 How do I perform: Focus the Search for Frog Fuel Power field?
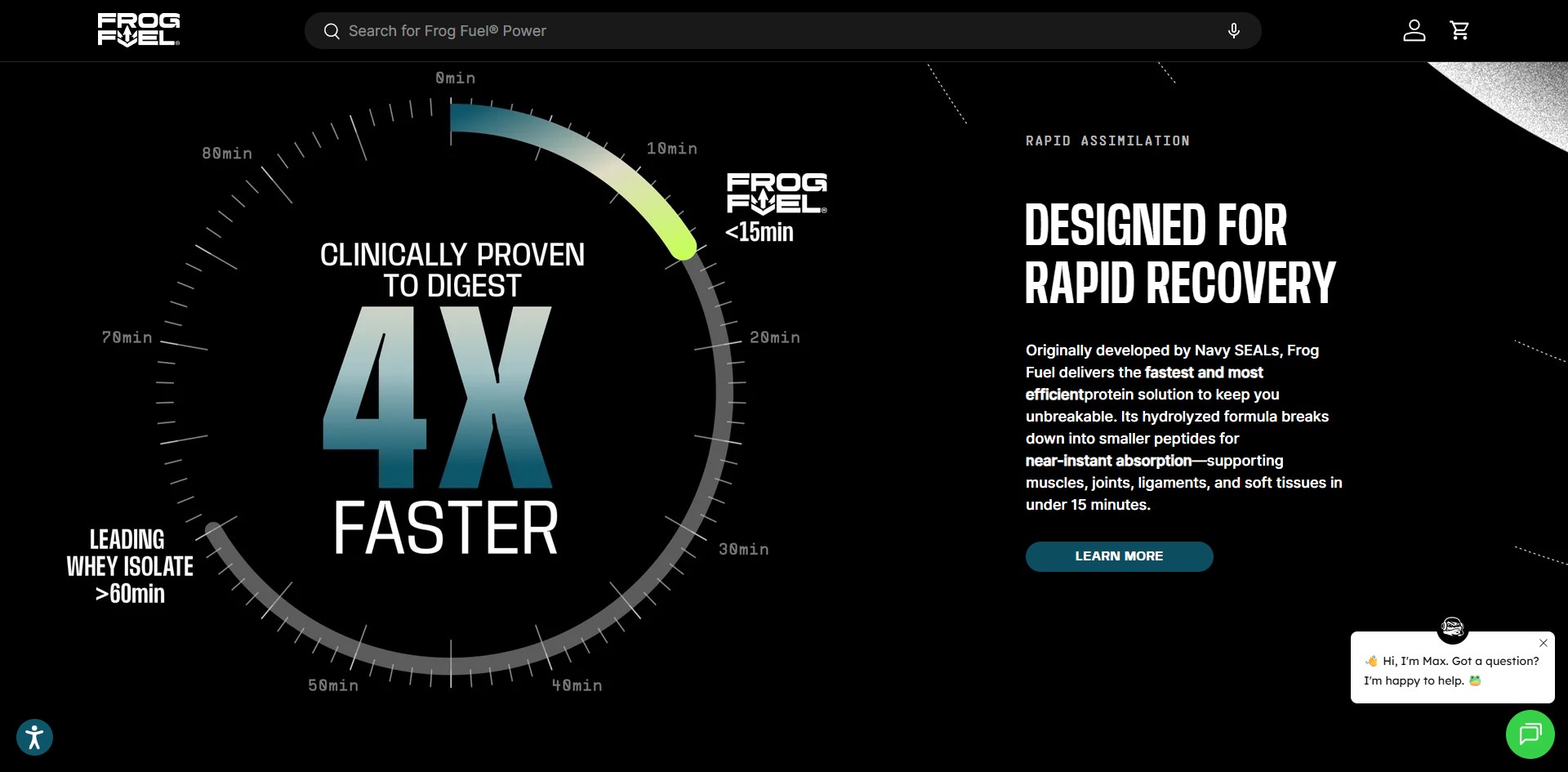[782, 31]
